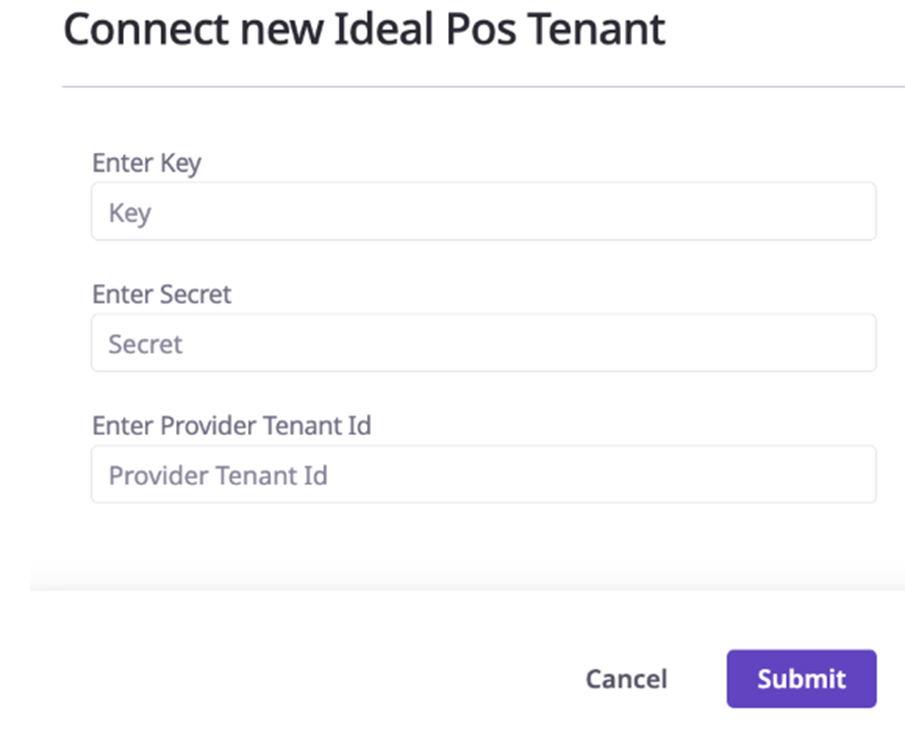
Task: Select the last text input for tenant id
Action: tap(483, 474)
